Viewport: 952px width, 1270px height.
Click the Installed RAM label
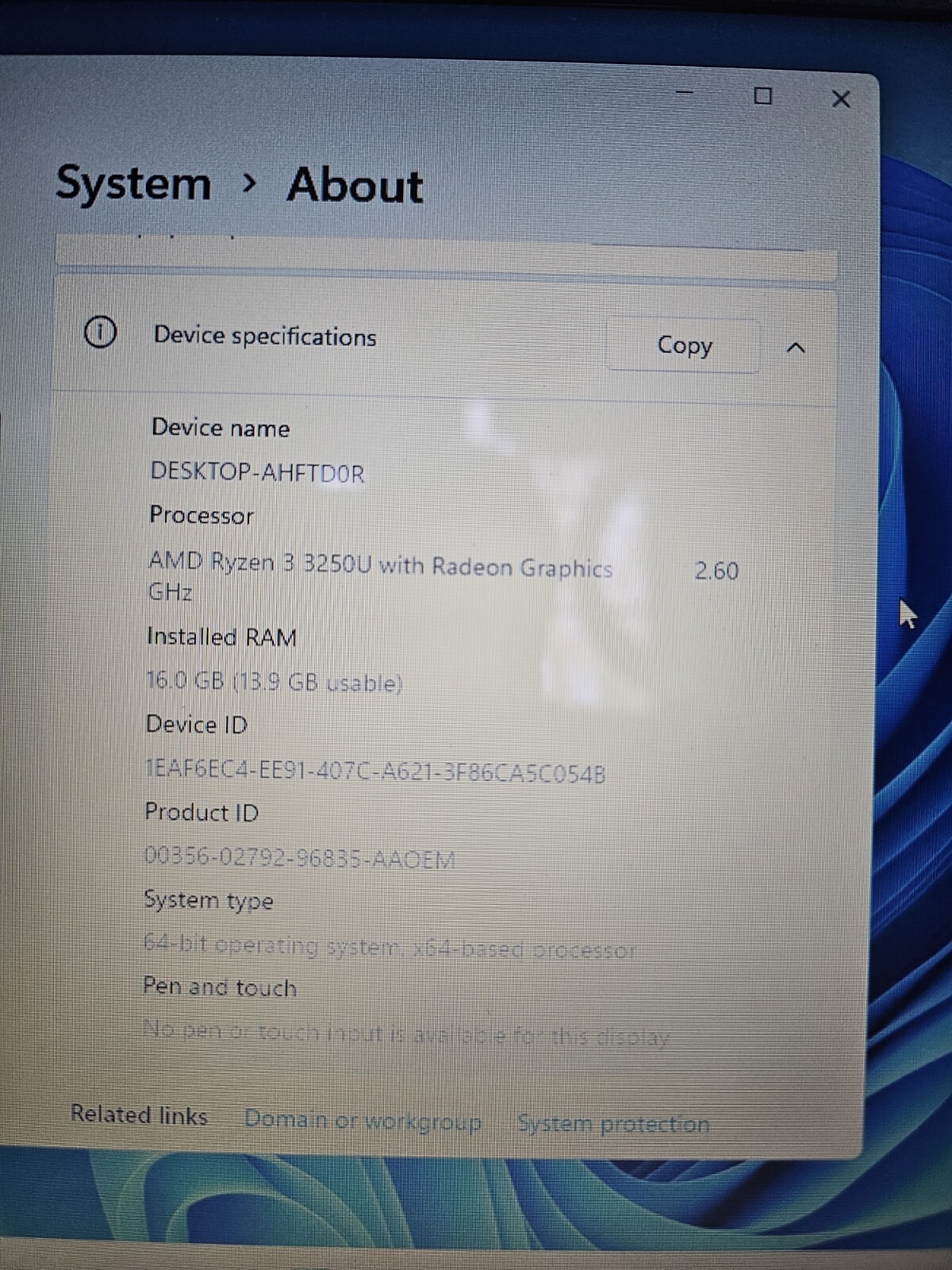(222, 637)
